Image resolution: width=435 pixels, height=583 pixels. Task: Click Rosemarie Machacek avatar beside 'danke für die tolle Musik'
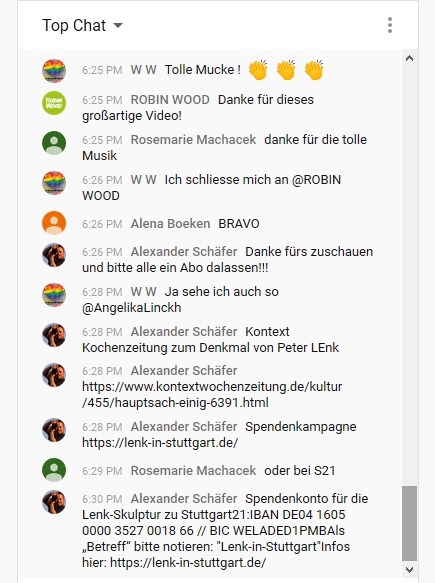tap(54, 143)
